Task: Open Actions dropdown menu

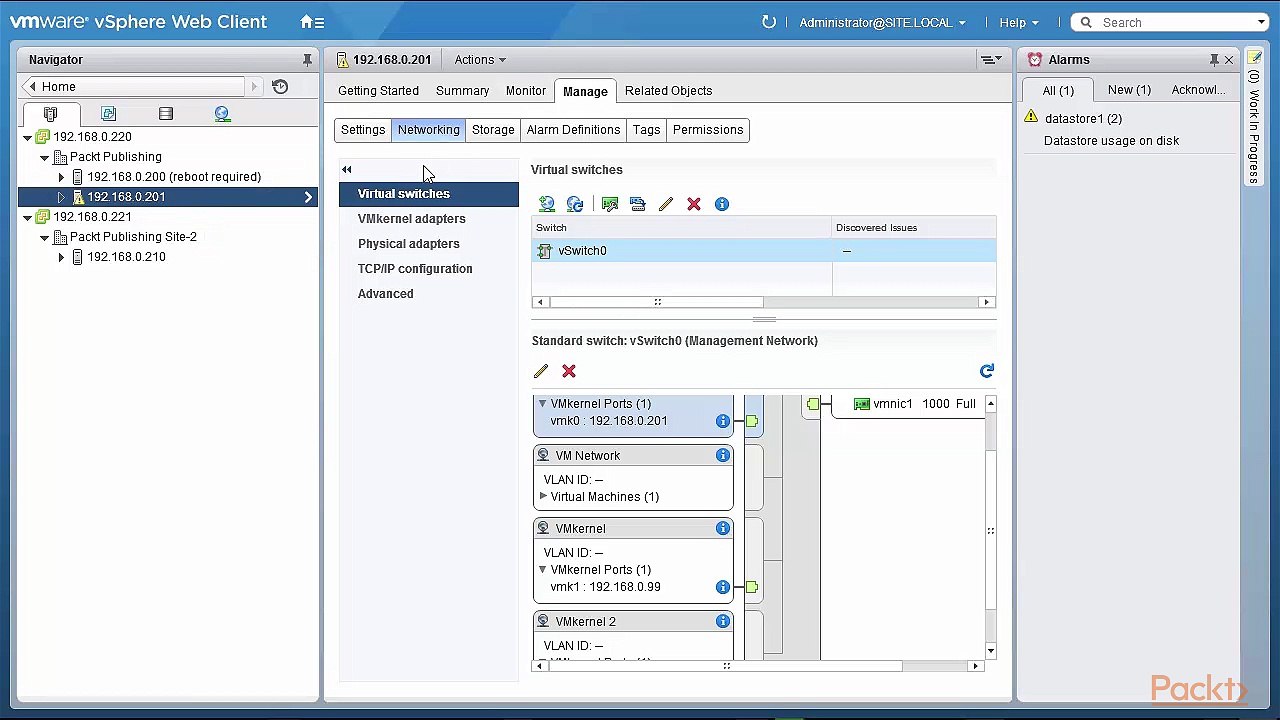Action: [x=480, y=60]
